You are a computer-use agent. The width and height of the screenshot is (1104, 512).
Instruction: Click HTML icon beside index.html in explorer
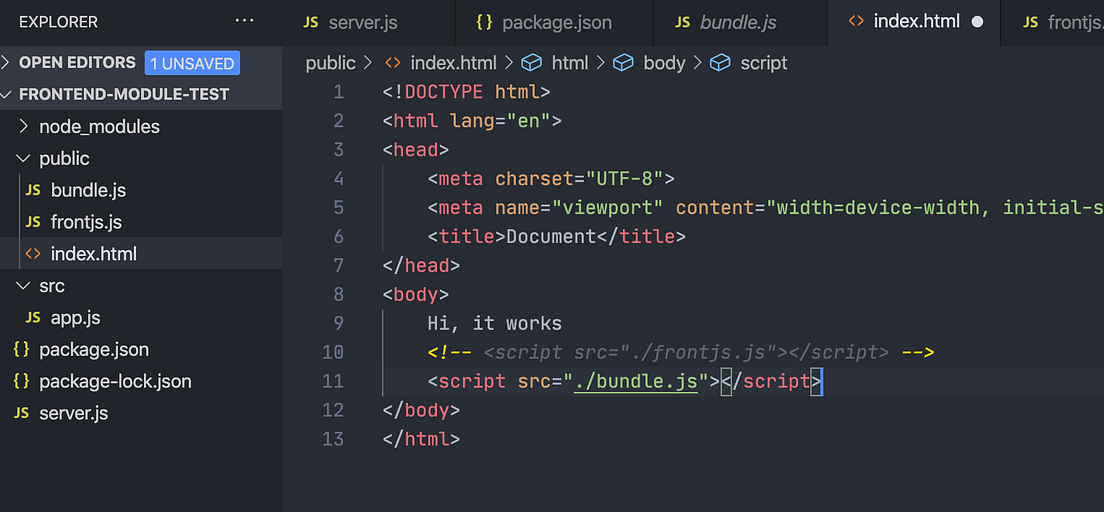[x=32, y=254]
